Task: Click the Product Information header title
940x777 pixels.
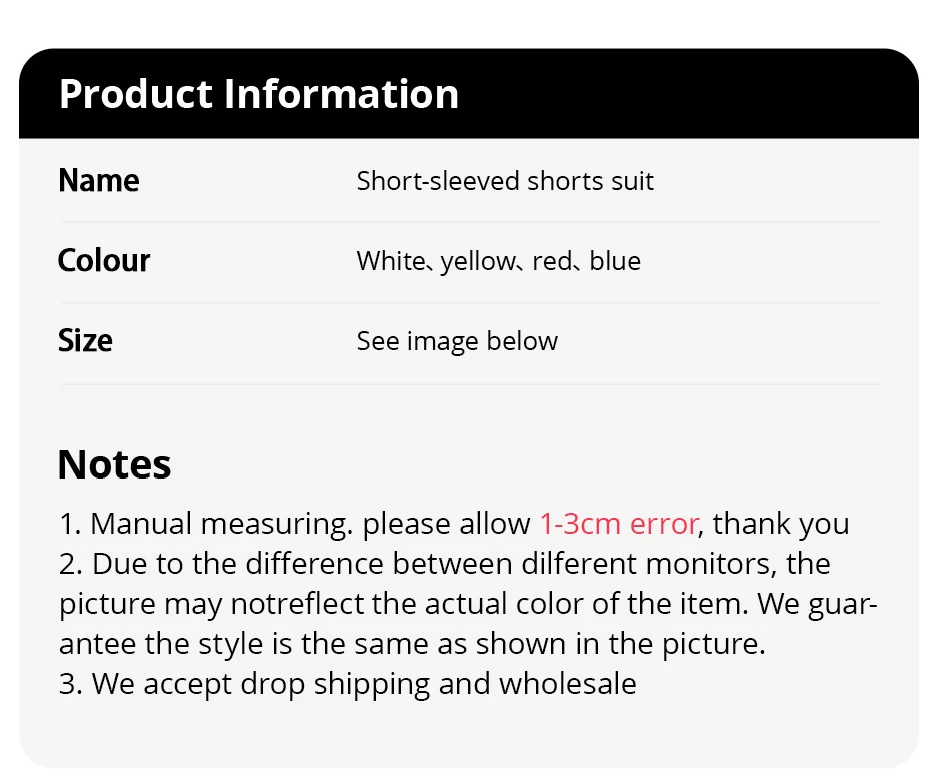Action: pos(259,94)
